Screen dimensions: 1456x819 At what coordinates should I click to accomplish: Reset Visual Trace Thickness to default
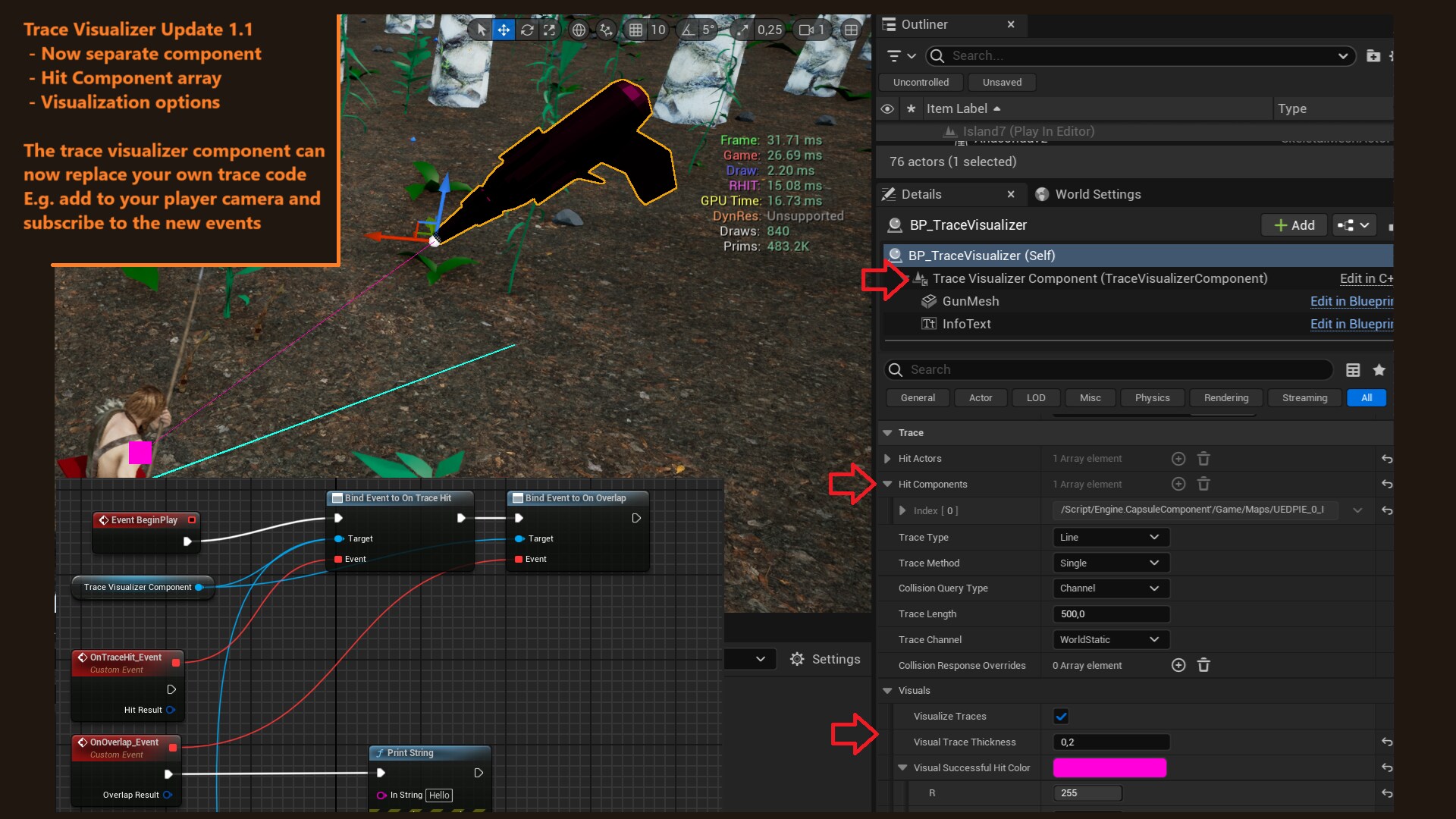click(1386, 742)
